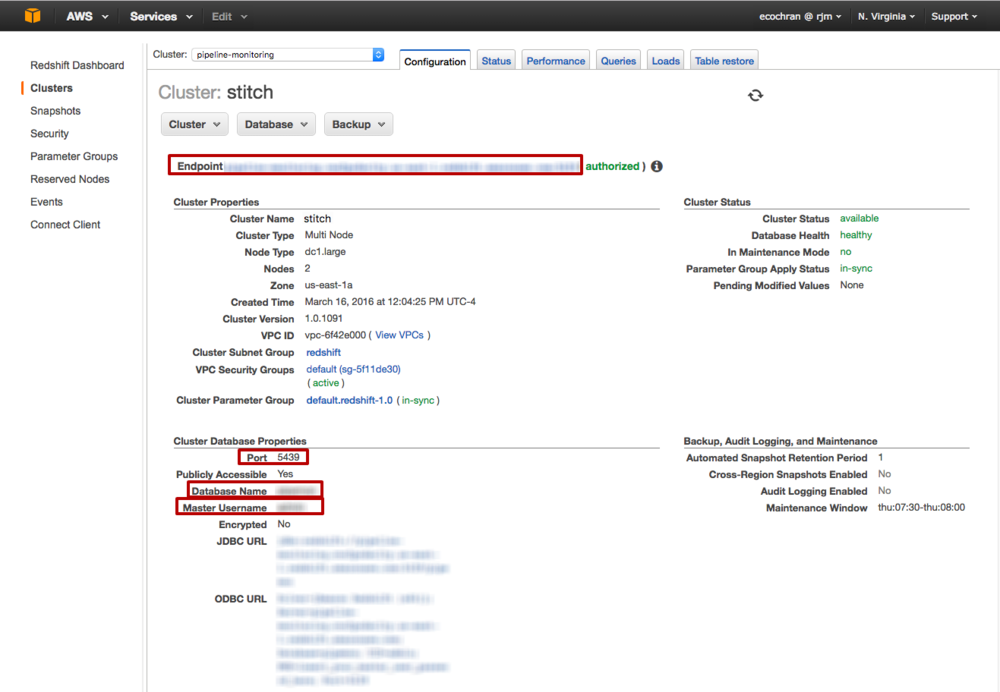Go to Redshift Dashboard in sidebar
The image size is (1000, 692).
tap(77, 65)
